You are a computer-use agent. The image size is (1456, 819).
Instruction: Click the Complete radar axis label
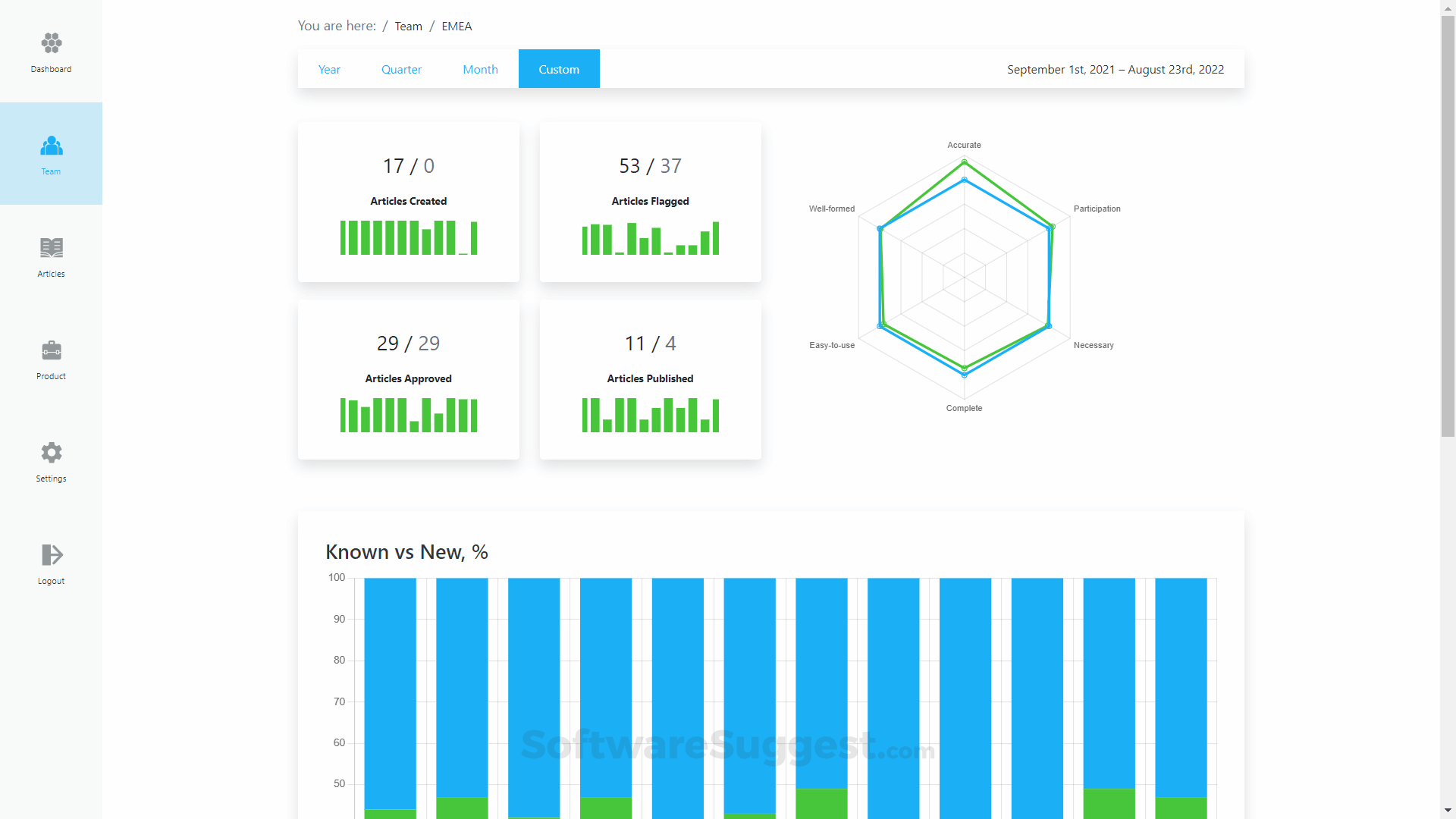(x=964, y=408)
